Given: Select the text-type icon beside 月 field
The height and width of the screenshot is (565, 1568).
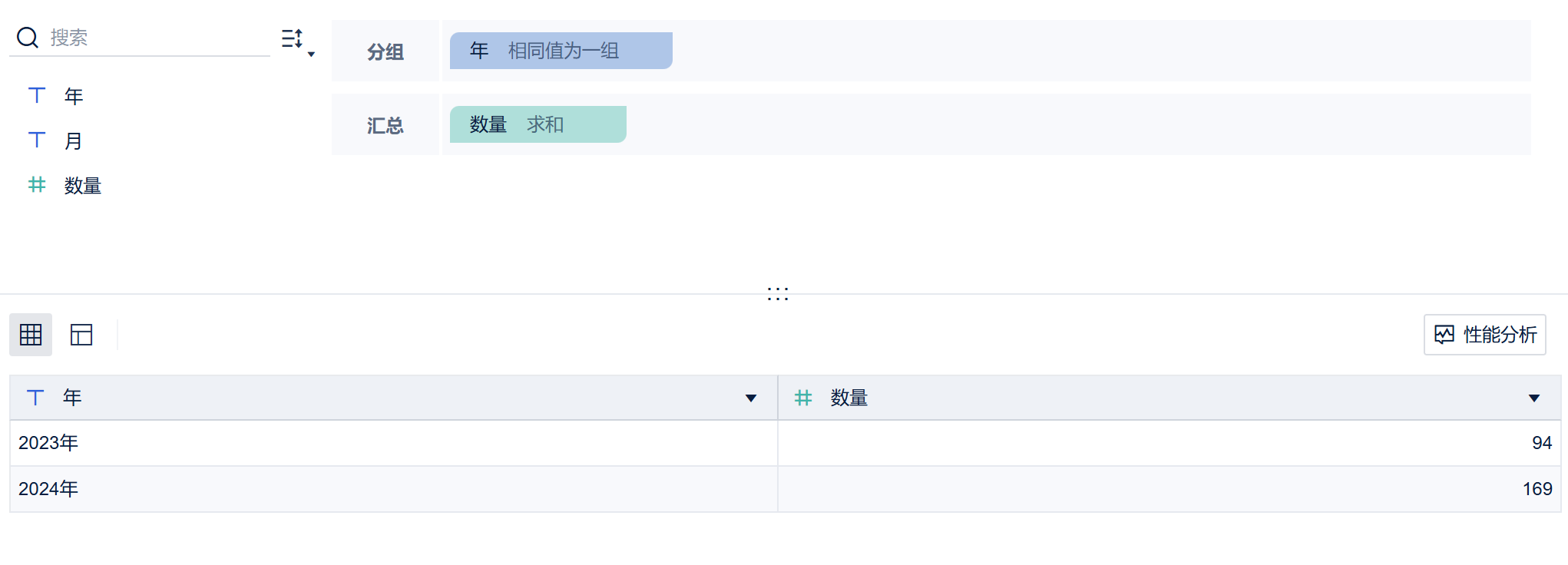Looking at the screenshot, I should pyautogui.click(x=37, y=140).
